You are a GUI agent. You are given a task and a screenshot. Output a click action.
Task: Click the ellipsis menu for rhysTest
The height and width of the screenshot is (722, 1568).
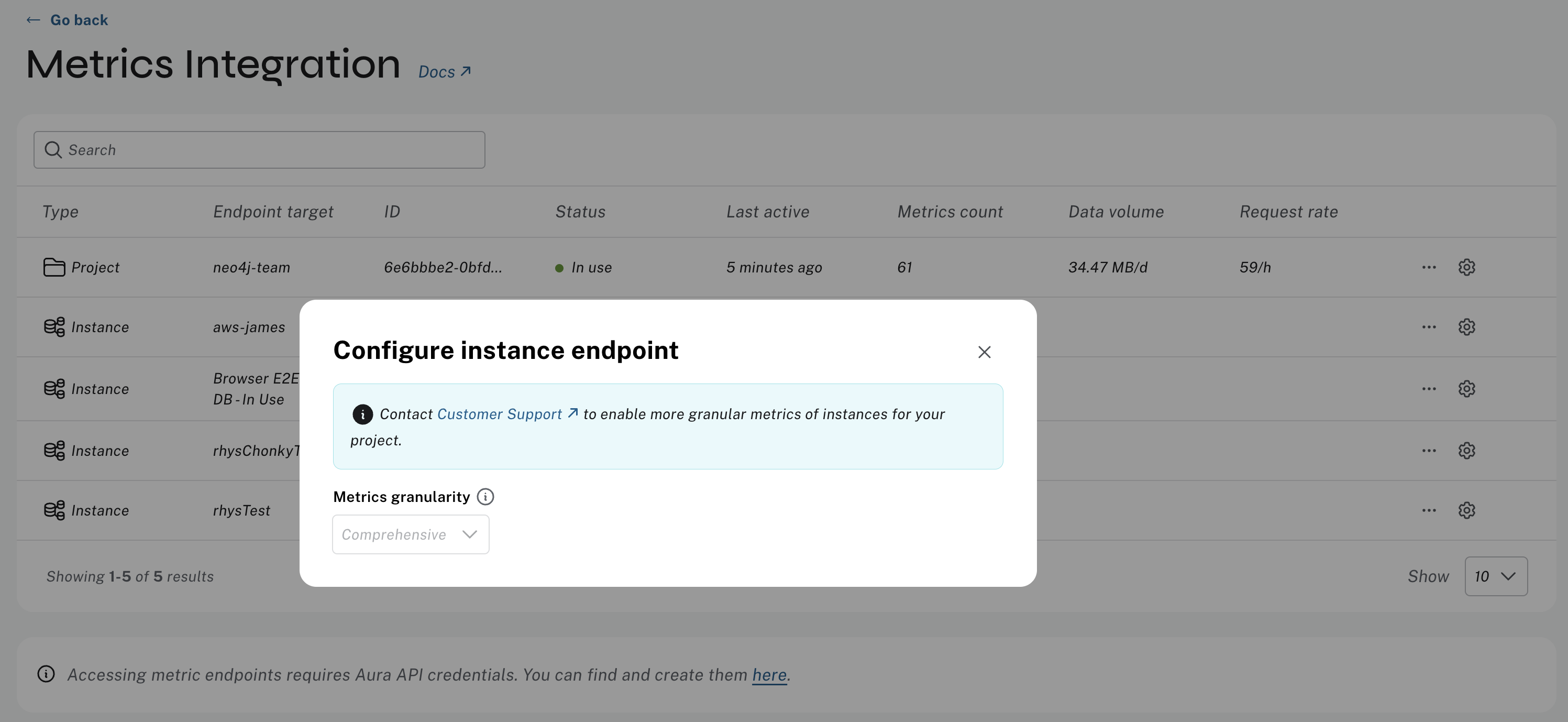(x=1429, y=510)
